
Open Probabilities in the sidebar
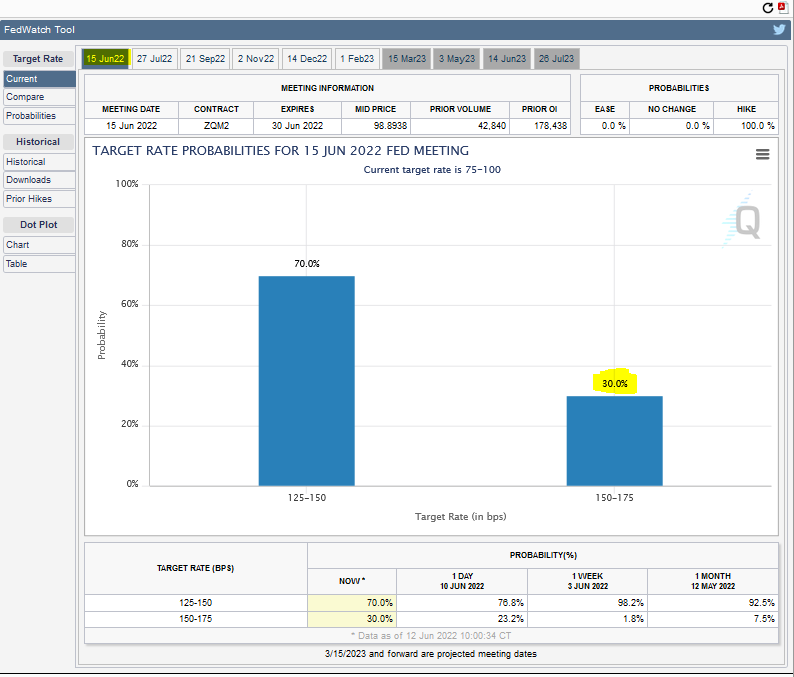point(39,116)
